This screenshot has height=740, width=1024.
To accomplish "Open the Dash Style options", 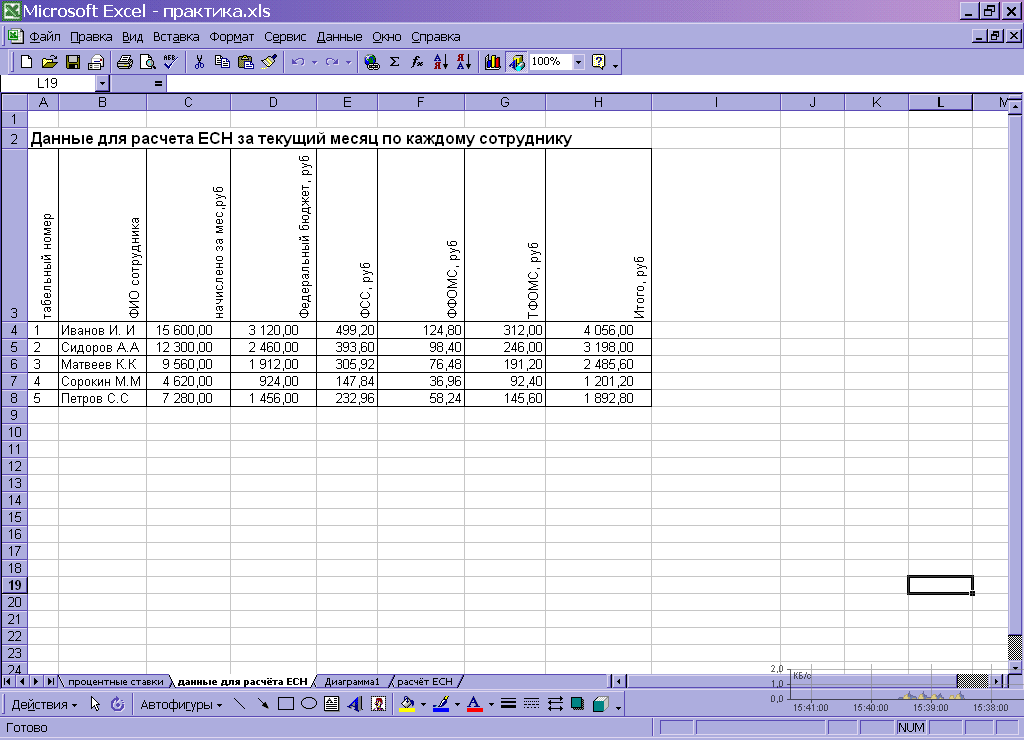I will point(532,704).
